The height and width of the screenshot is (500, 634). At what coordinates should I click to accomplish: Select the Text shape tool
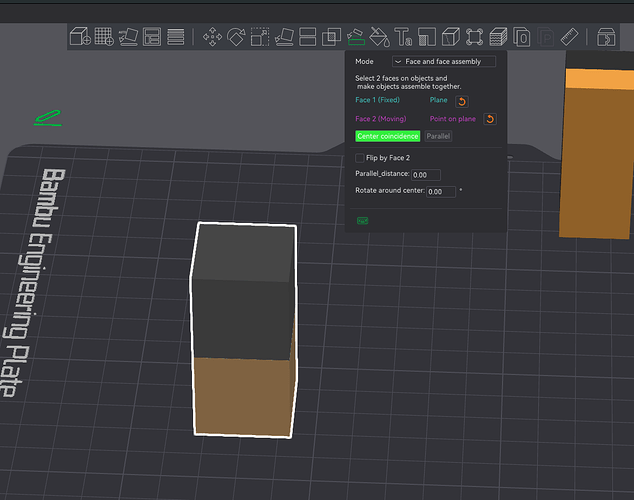point(403,37)
